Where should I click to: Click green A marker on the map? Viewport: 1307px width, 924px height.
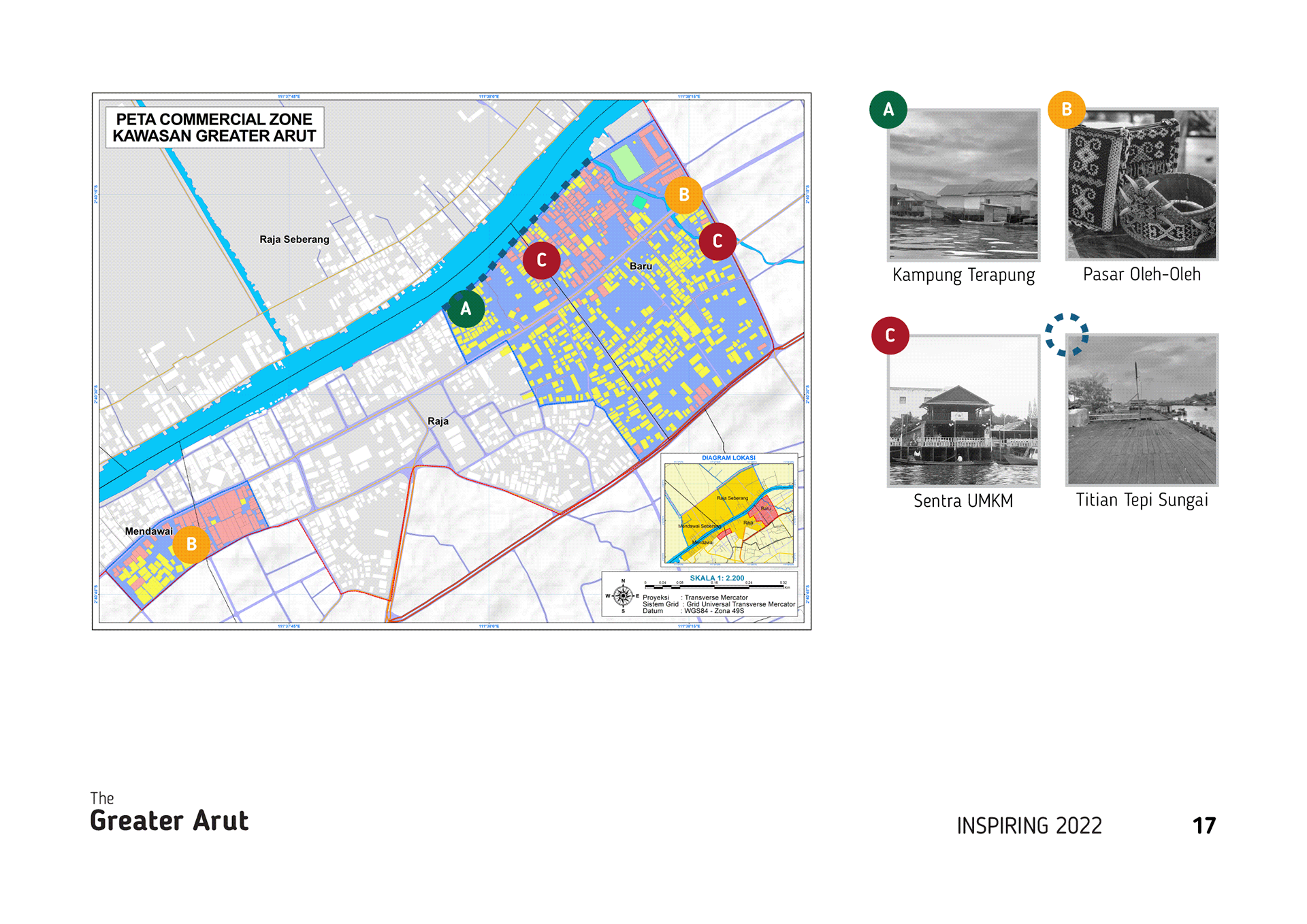pos(466,309)
